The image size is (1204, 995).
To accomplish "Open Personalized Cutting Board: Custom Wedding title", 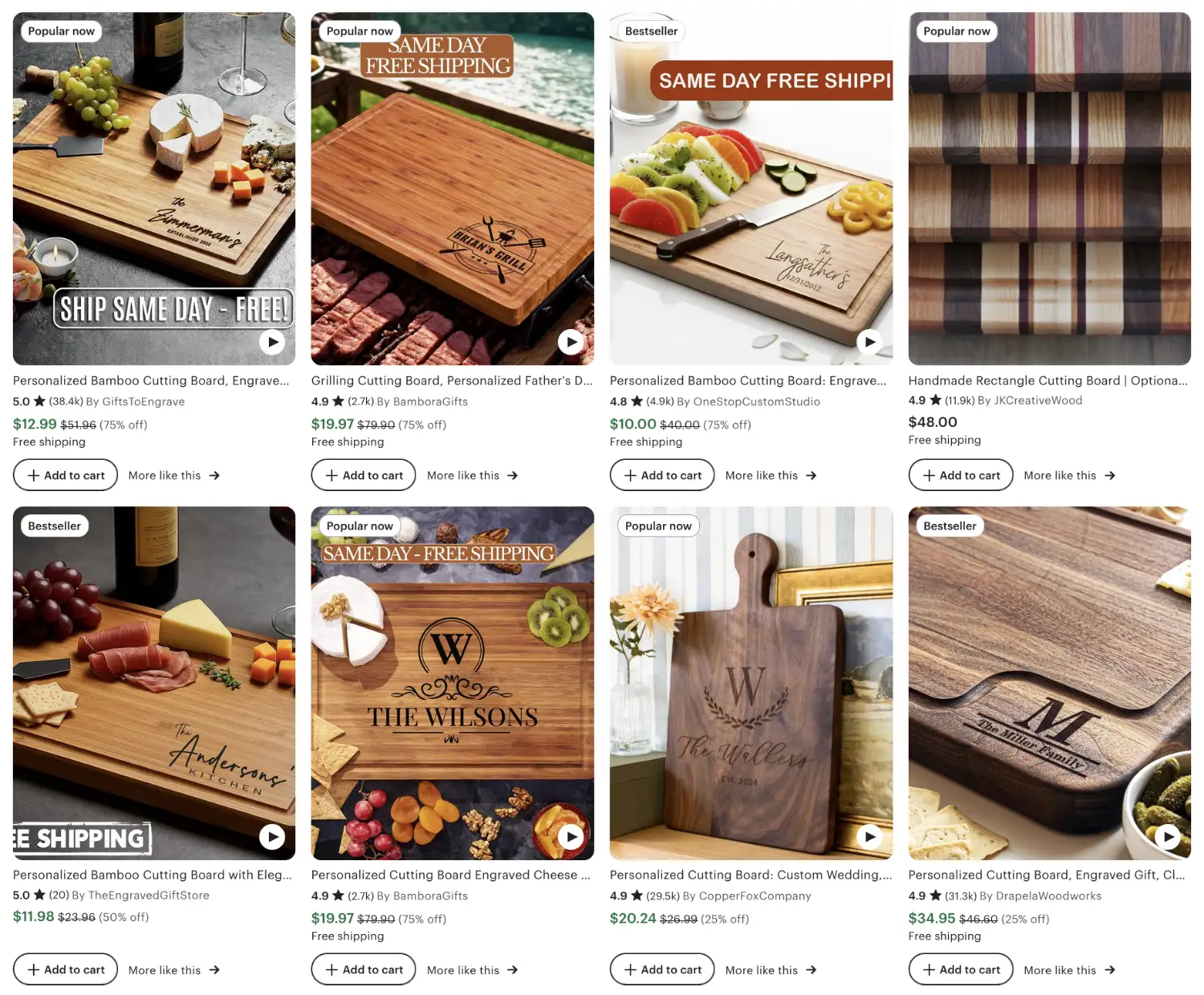I will click(x=750, y=875).
